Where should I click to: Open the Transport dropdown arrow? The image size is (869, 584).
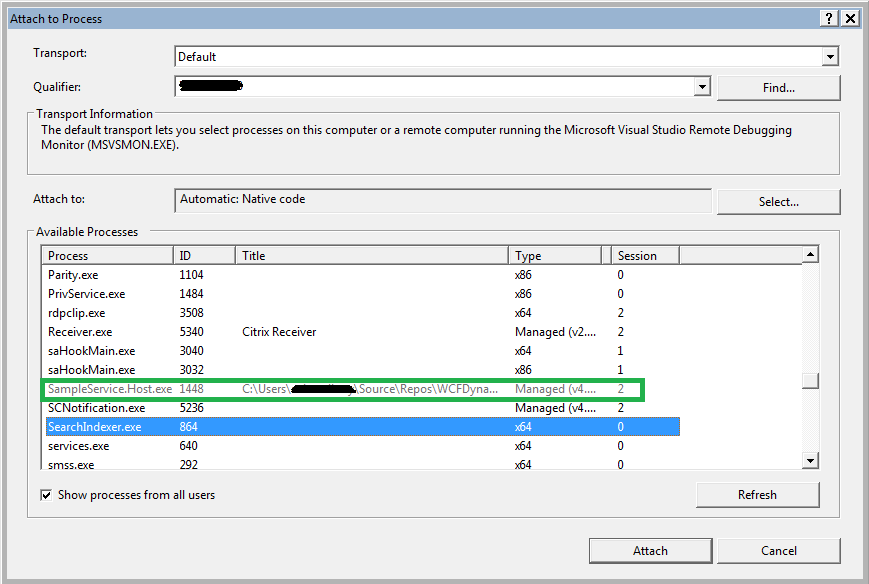pos(830,57)
